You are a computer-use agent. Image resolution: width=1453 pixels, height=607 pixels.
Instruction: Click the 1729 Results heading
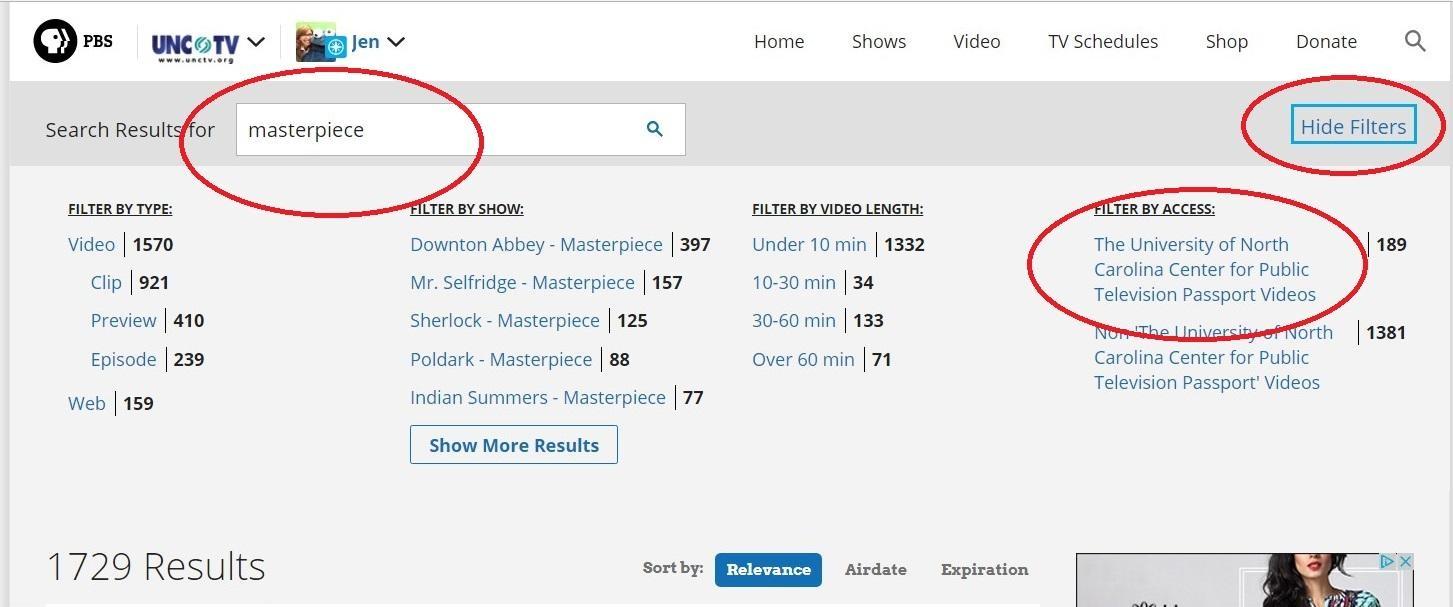[156, 566]
